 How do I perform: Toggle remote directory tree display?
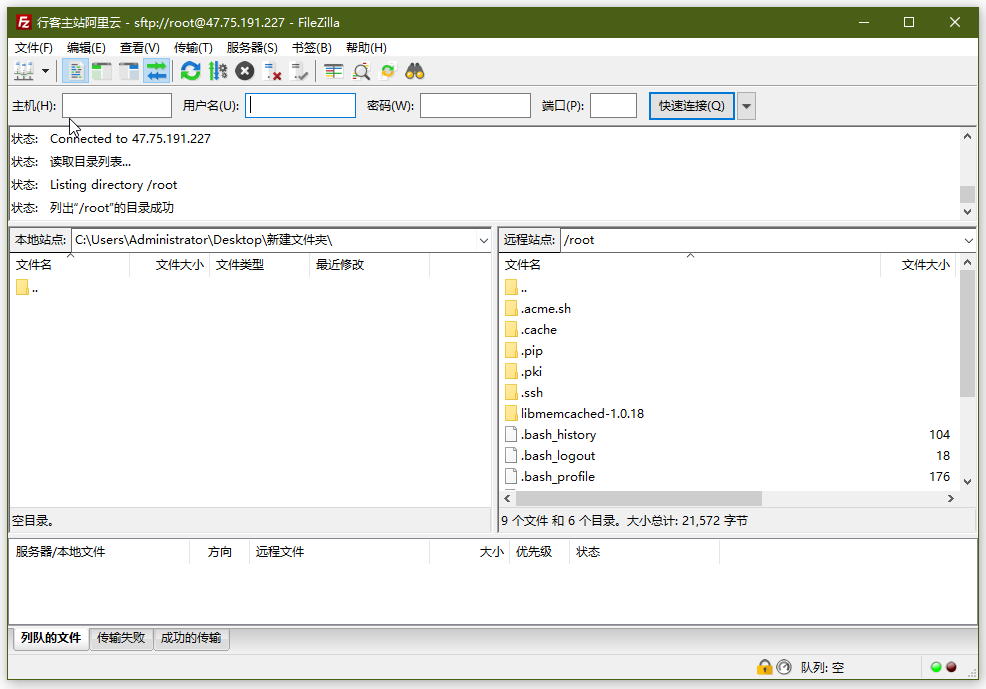129,72
